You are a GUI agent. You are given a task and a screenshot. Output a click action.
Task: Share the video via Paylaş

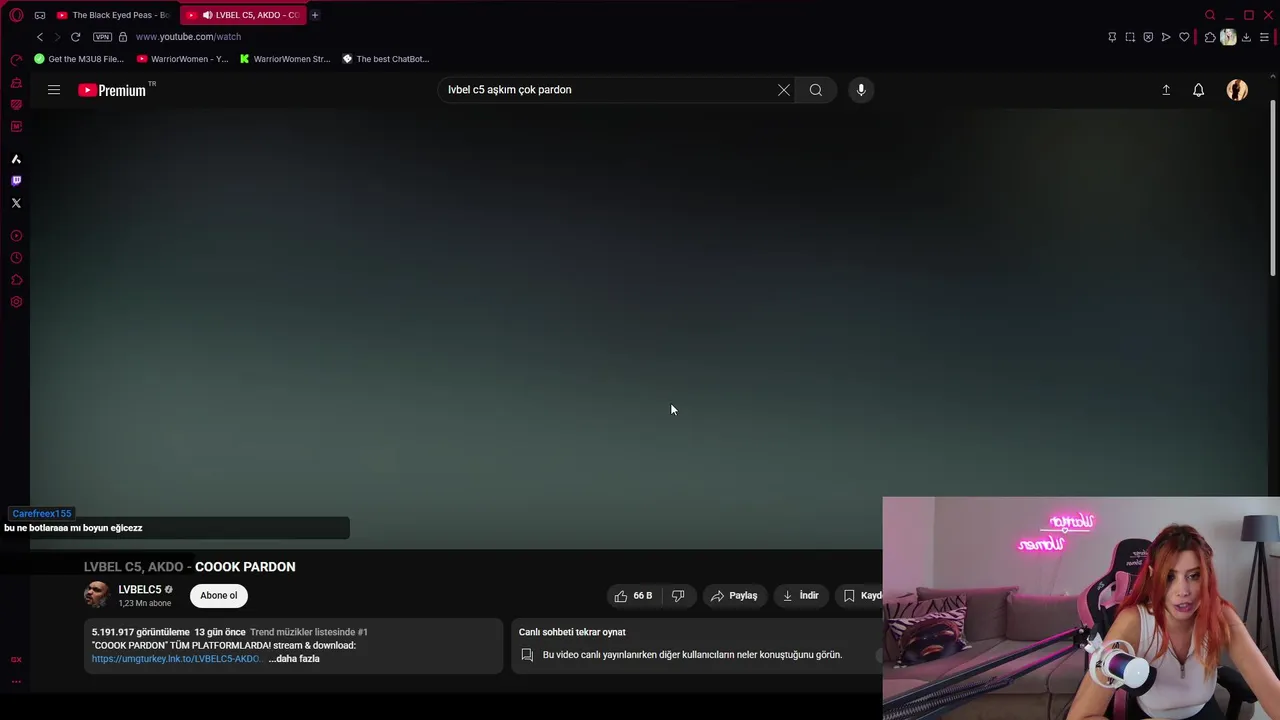tap(734, 595)
